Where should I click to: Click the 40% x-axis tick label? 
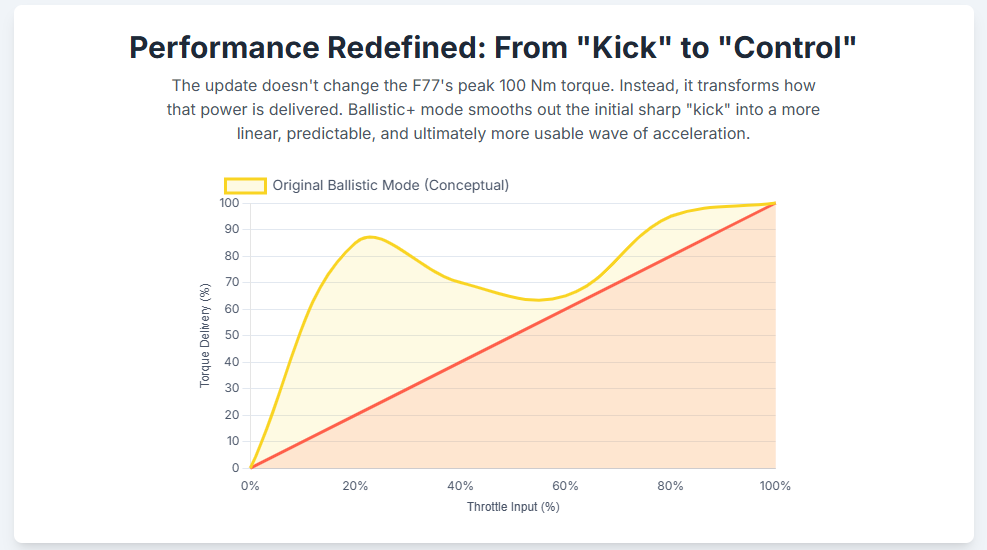tap(460, 486)
